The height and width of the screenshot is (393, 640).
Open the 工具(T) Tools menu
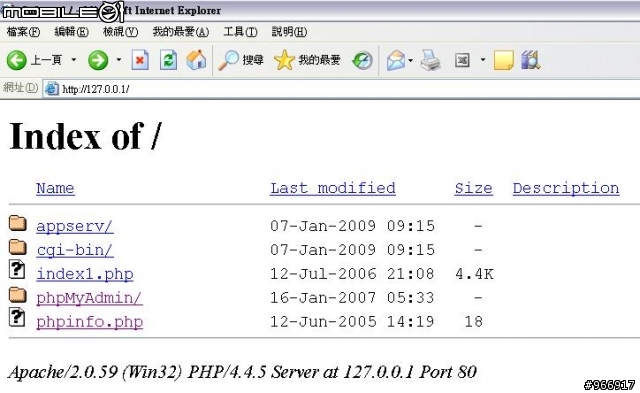[x=240, y=31]
